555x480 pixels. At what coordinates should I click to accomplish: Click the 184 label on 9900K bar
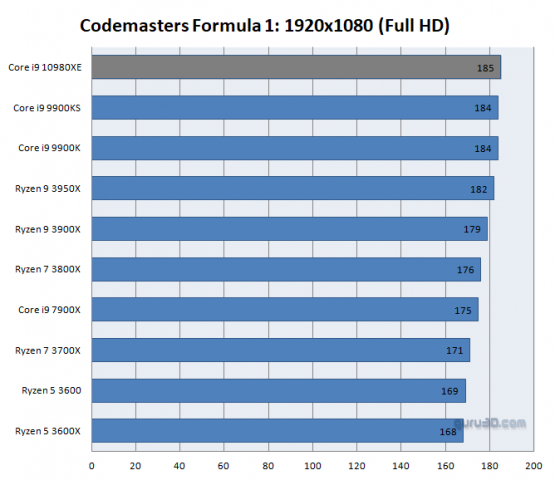483,149
